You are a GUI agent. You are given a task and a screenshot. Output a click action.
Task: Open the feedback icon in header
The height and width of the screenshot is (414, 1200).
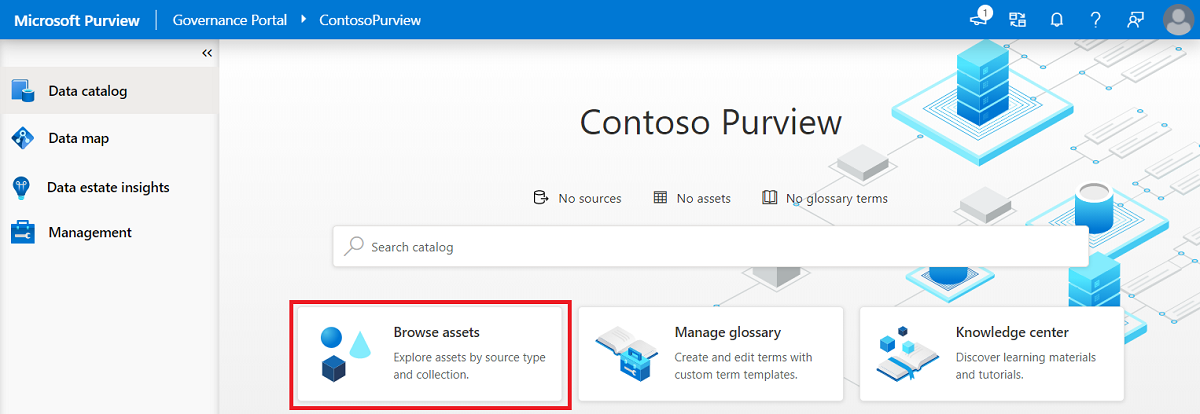pos(1135,19)
